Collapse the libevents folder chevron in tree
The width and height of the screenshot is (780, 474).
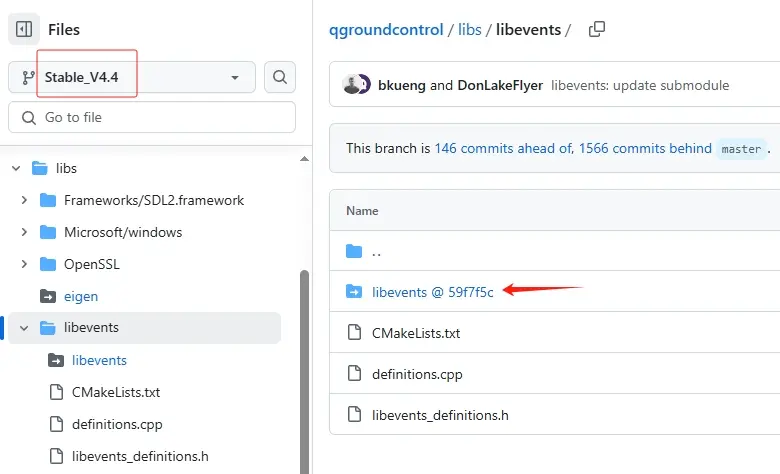(24, 328)
